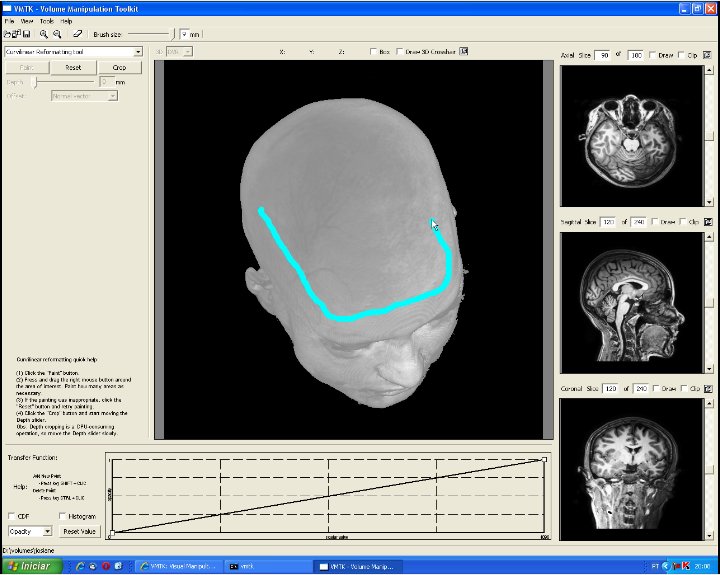Image resolution: width=720 pixels, height=575 pixels.
Task: Click the Reset Value button
Action: click(x=79, y=531)
